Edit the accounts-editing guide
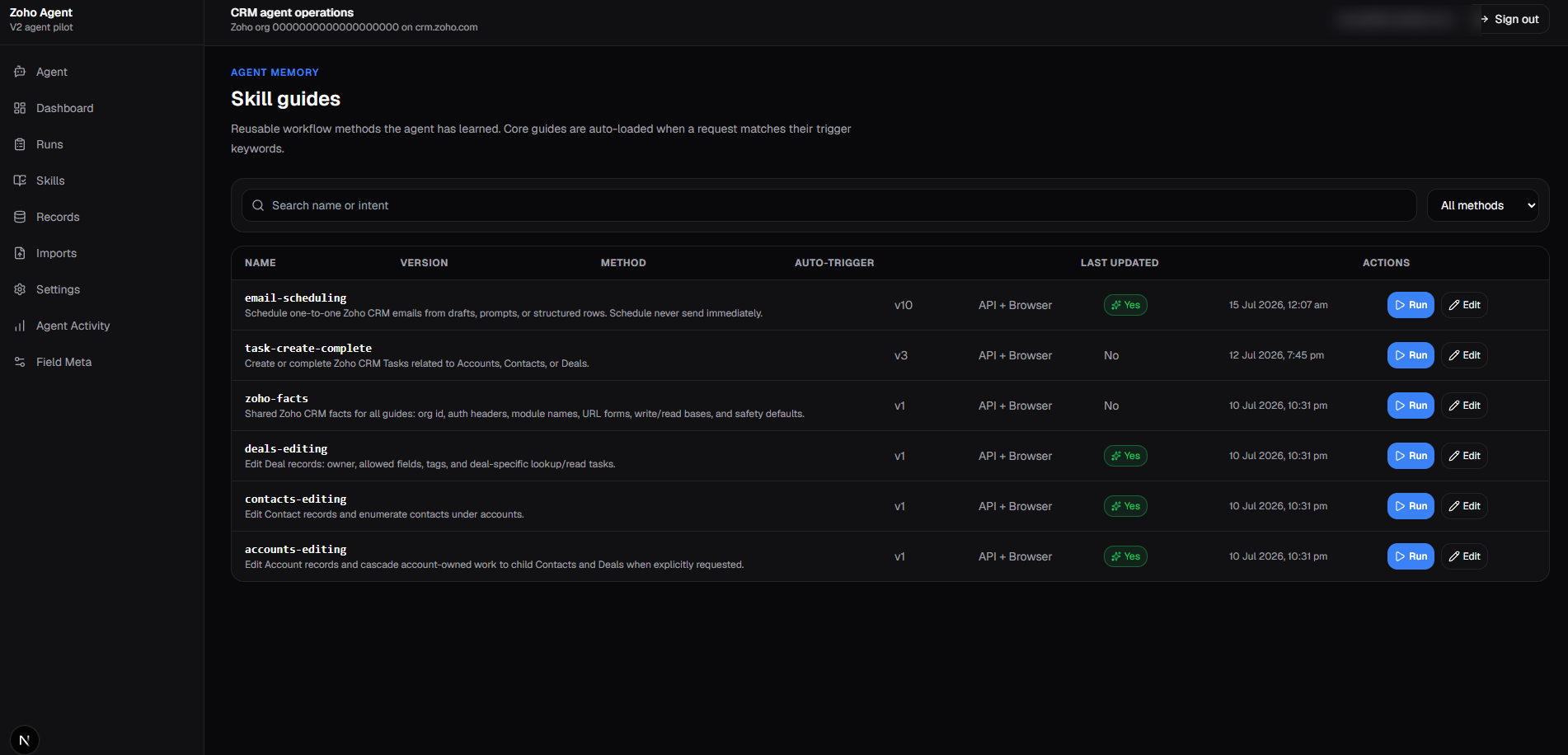1568x755 pixels. tap(1464, 556)
